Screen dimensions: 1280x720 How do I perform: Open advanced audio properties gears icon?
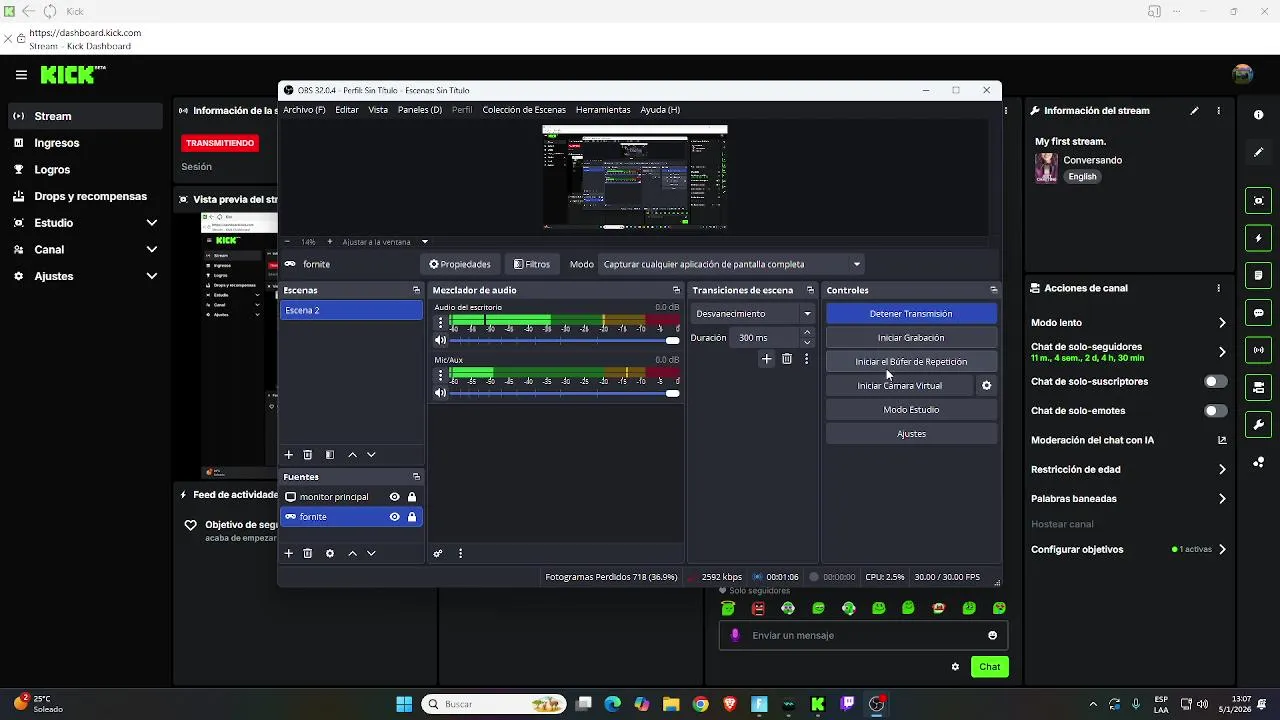coord(438,553)
